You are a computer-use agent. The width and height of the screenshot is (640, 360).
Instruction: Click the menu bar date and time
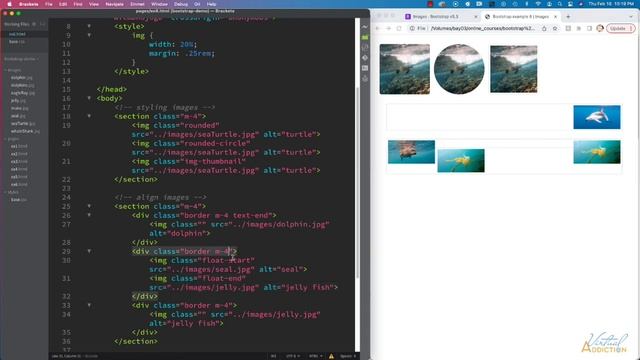pyautogui.click(x=611, y=4)
